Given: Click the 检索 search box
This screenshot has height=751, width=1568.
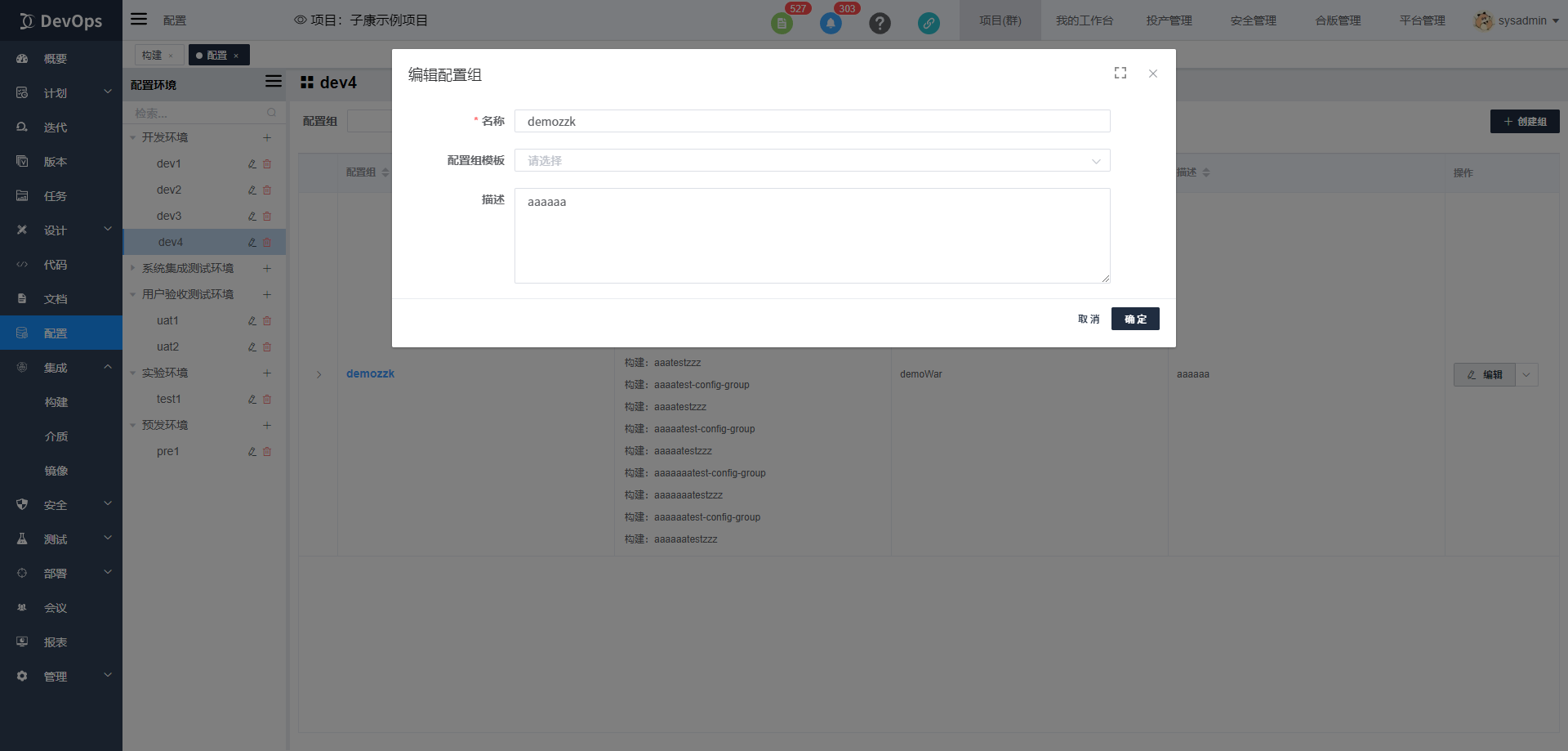Looking at the screenshot, I should 204,113.
